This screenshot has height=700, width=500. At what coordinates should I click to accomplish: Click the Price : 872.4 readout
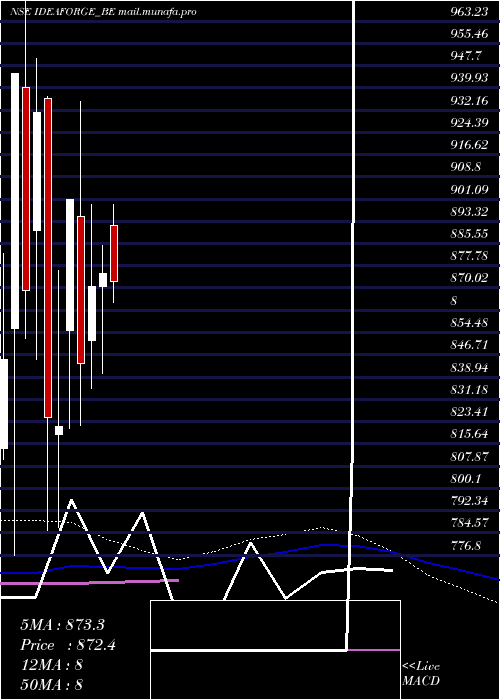point(68,645)
